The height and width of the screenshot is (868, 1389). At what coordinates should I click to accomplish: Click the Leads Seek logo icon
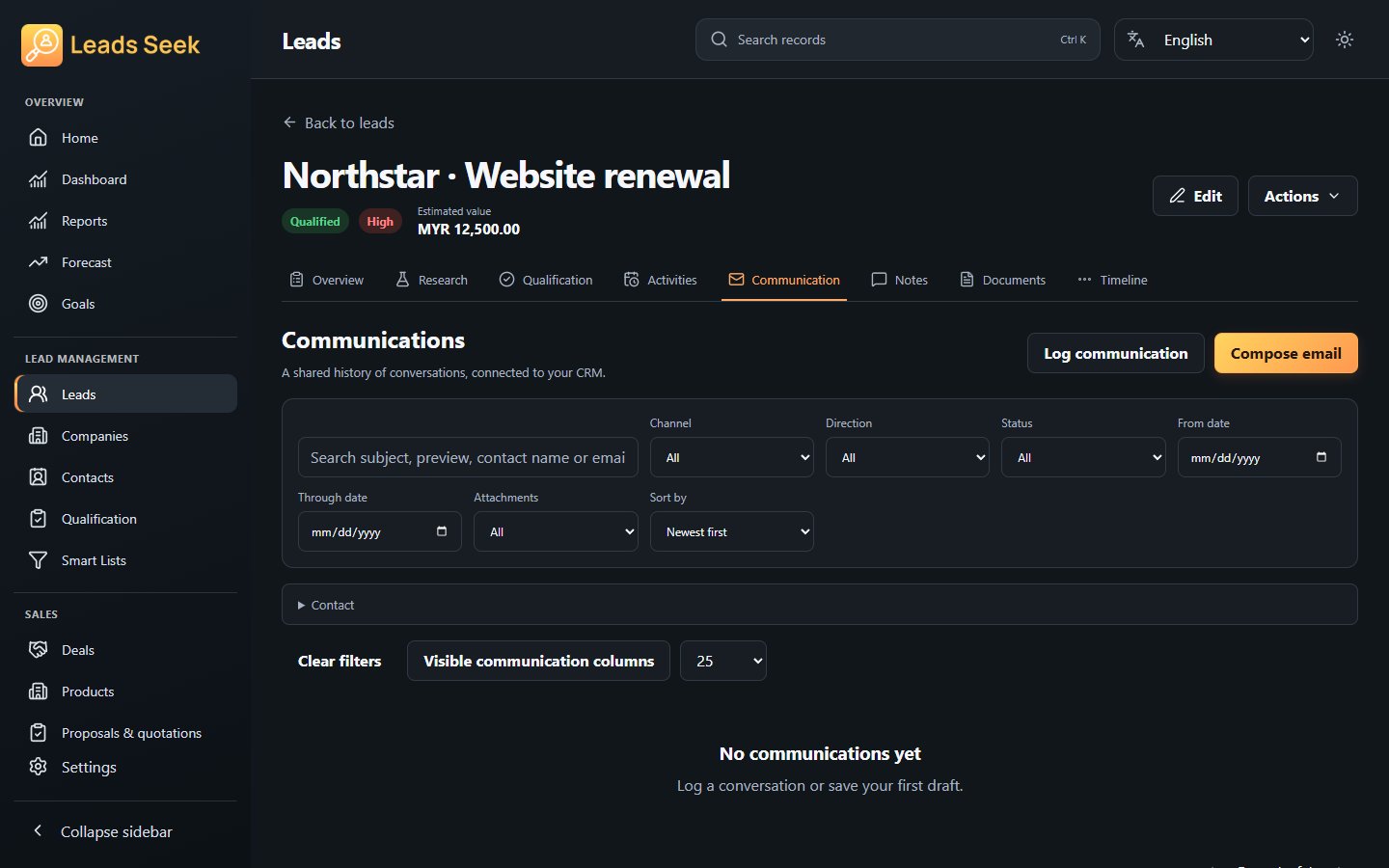coord(41,44)
